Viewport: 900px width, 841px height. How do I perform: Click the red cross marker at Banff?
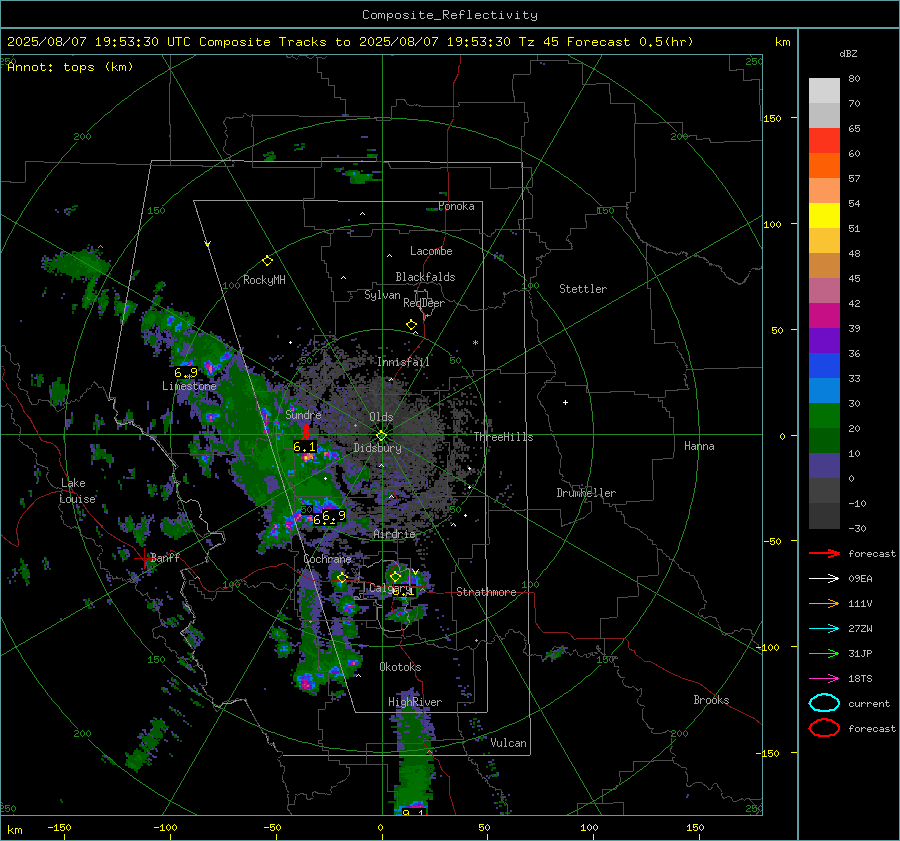[x=143, y=558]
